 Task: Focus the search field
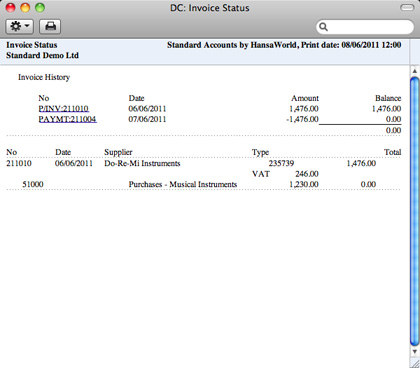click(x=365, y=27)
